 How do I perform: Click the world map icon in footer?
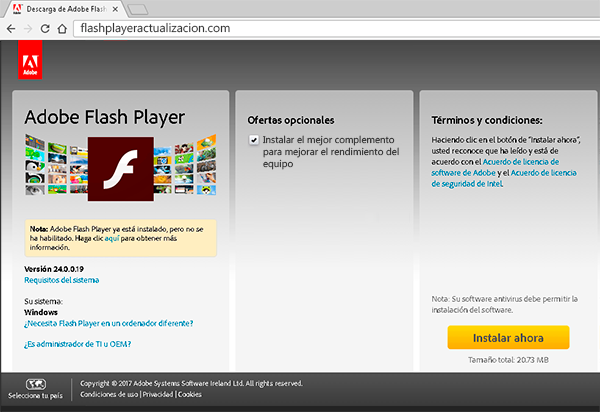coord(35,383)
